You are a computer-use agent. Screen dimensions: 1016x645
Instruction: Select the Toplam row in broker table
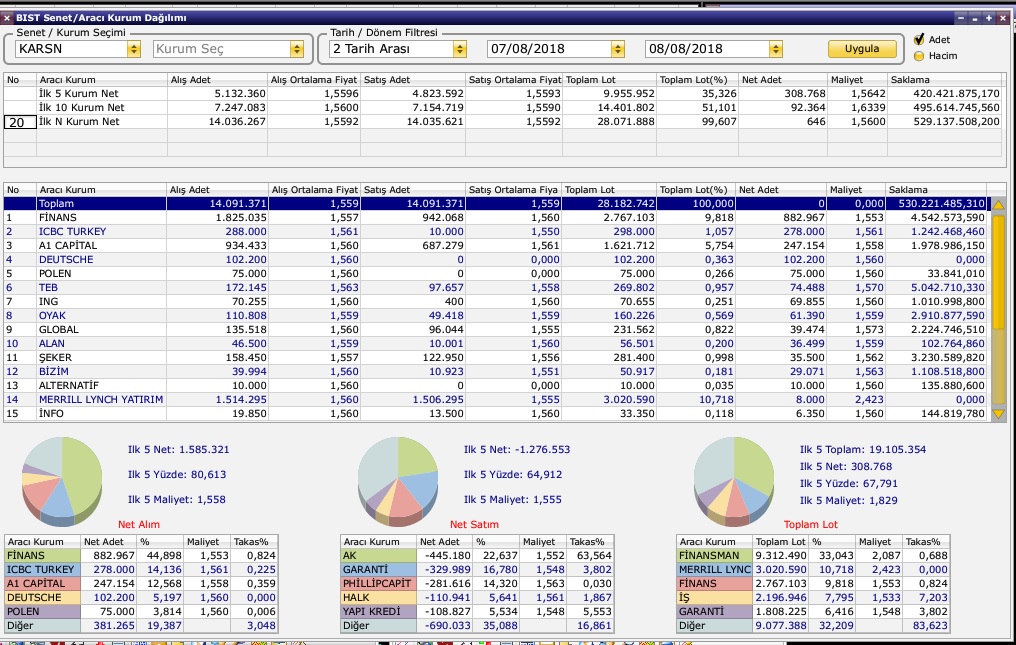(496, 204)
